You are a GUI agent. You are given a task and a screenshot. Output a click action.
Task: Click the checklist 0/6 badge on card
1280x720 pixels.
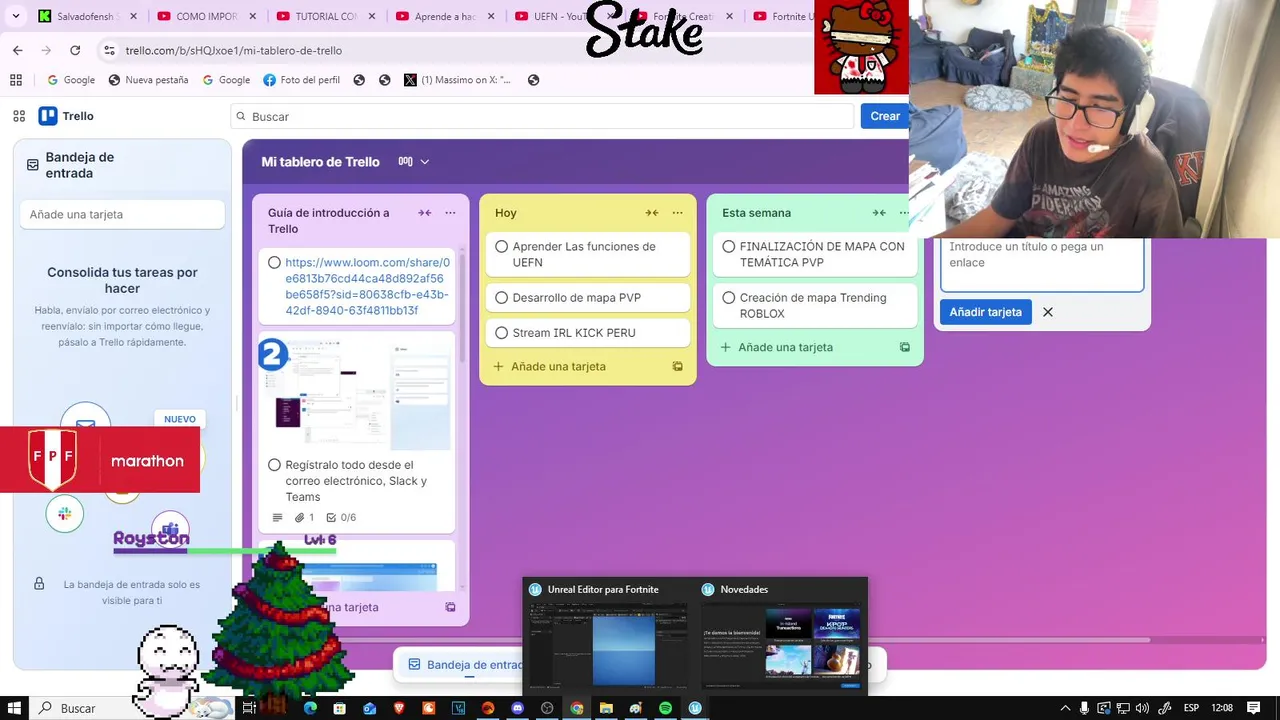(x=341, y=518)
